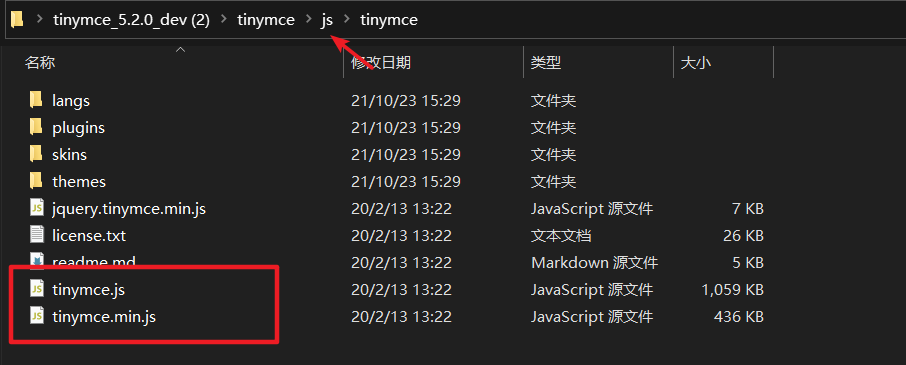The width and height of the screenshot is (906, 365).
Task: Click the langs folder icon
Action: pyautogui.click(x=36, y=100)
